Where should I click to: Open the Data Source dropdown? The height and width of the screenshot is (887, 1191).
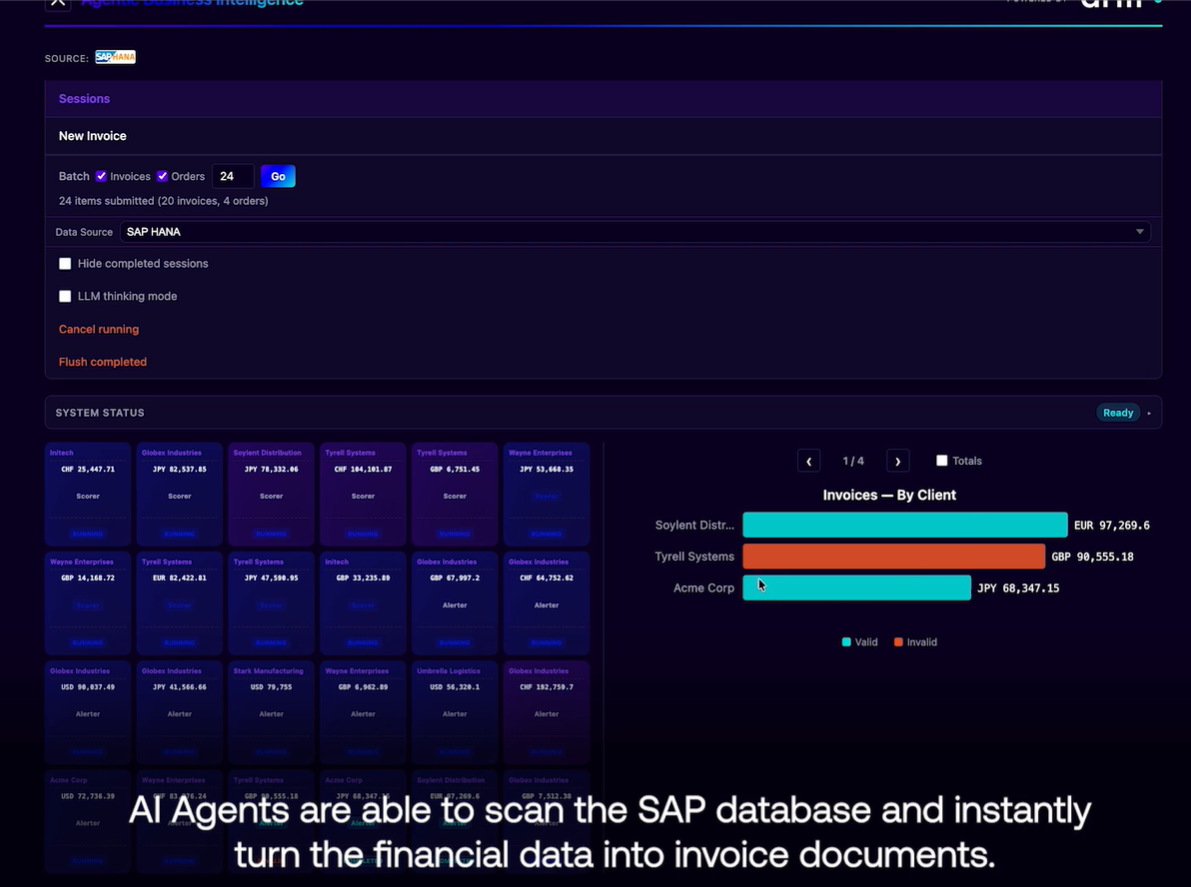635,232
